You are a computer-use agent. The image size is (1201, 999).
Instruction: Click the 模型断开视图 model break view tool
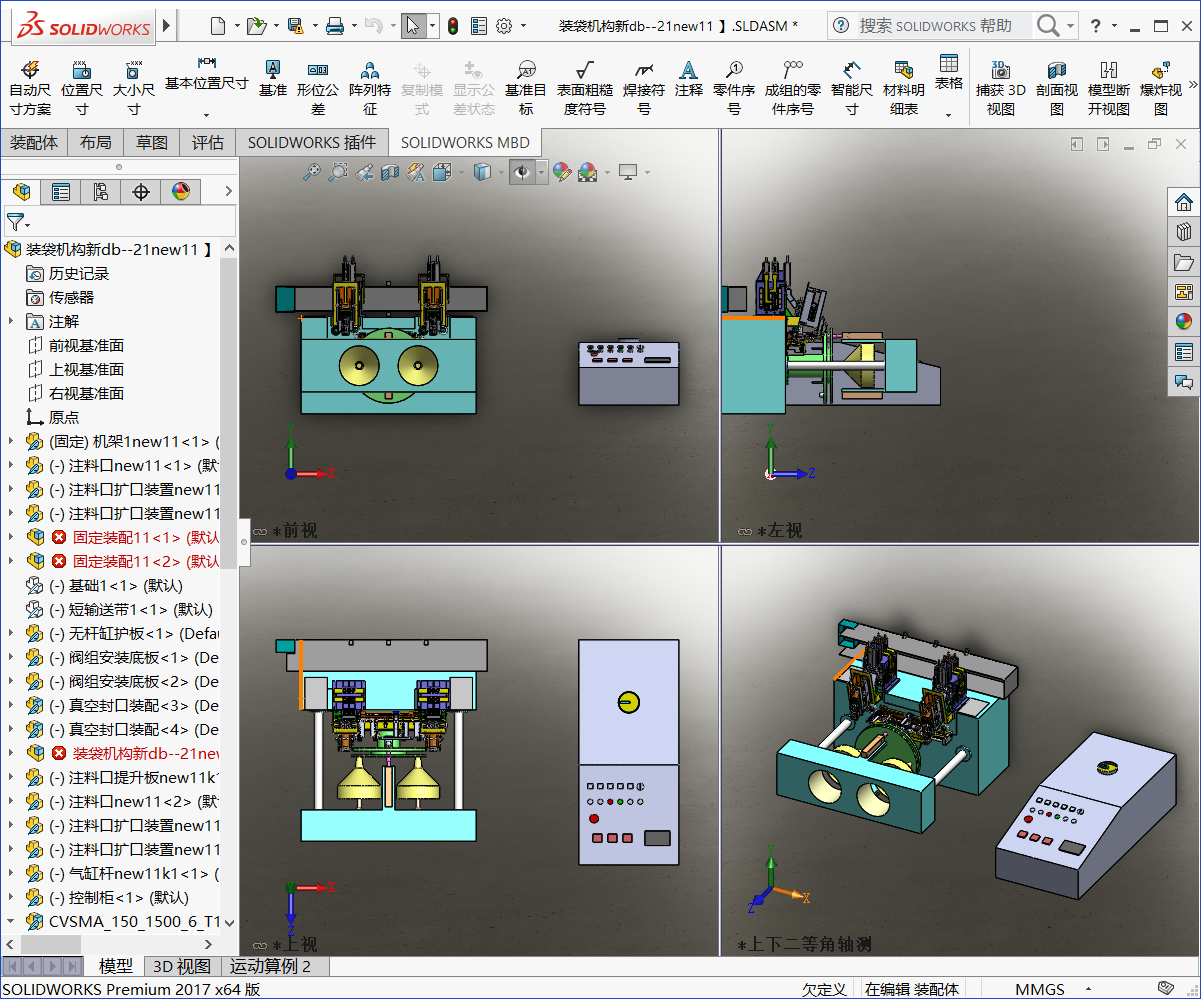pos(1109,87)
